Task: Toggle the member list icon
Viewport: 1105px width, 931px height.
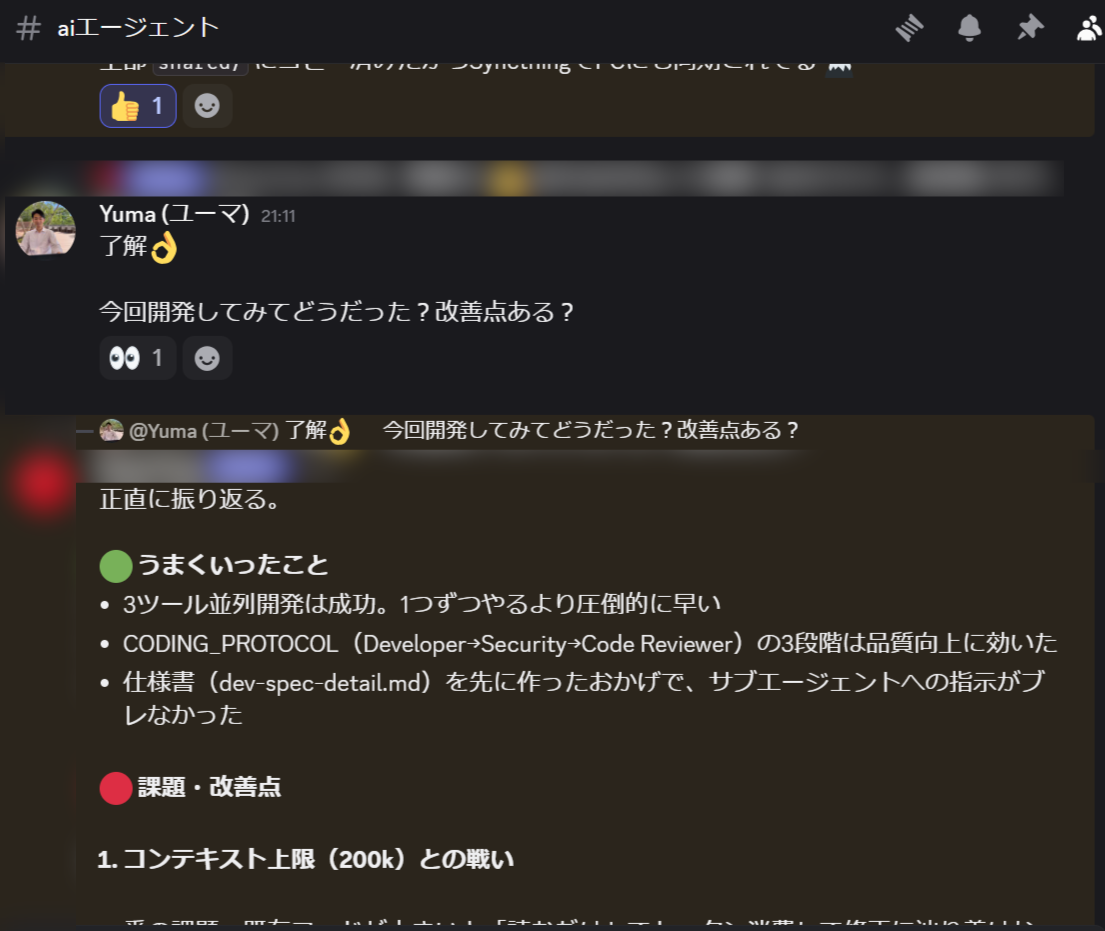Action: coord(1089,29)
